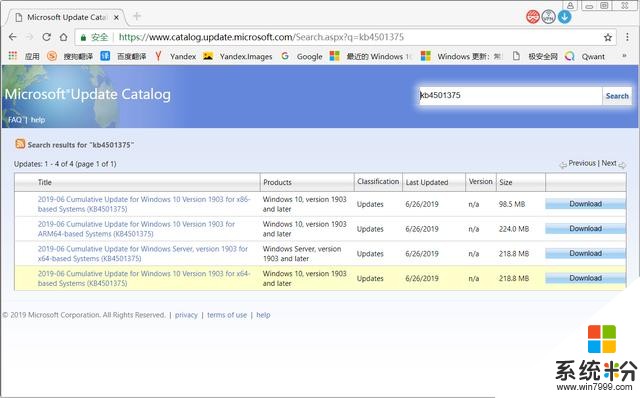
Task: Open the ARM64-based Systems KB4501375 update link
Action: [136, 229]
